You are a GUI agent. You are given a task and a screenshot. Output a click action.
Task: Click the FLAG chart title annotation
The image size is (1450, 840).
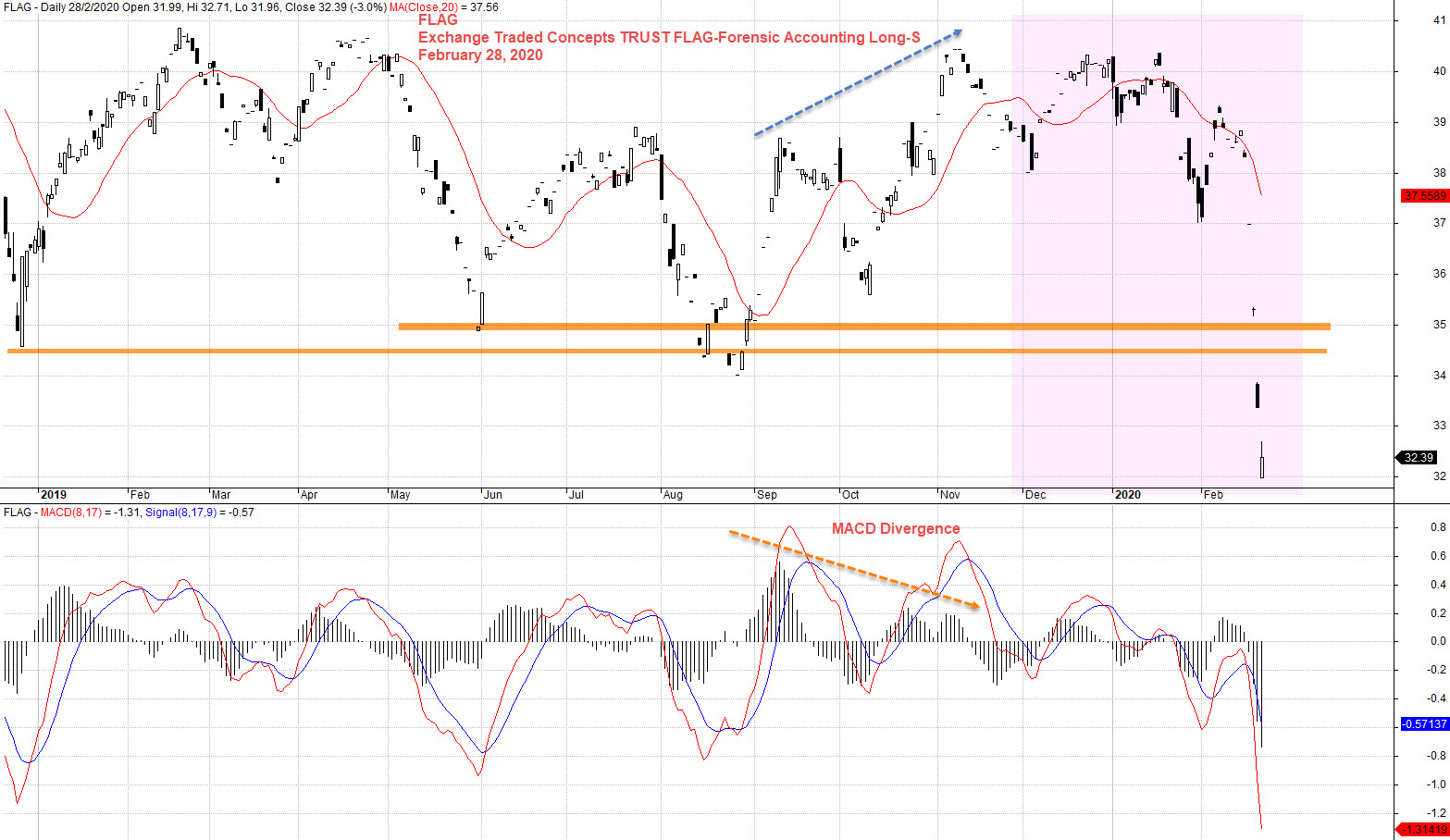[x=438, y=20]
